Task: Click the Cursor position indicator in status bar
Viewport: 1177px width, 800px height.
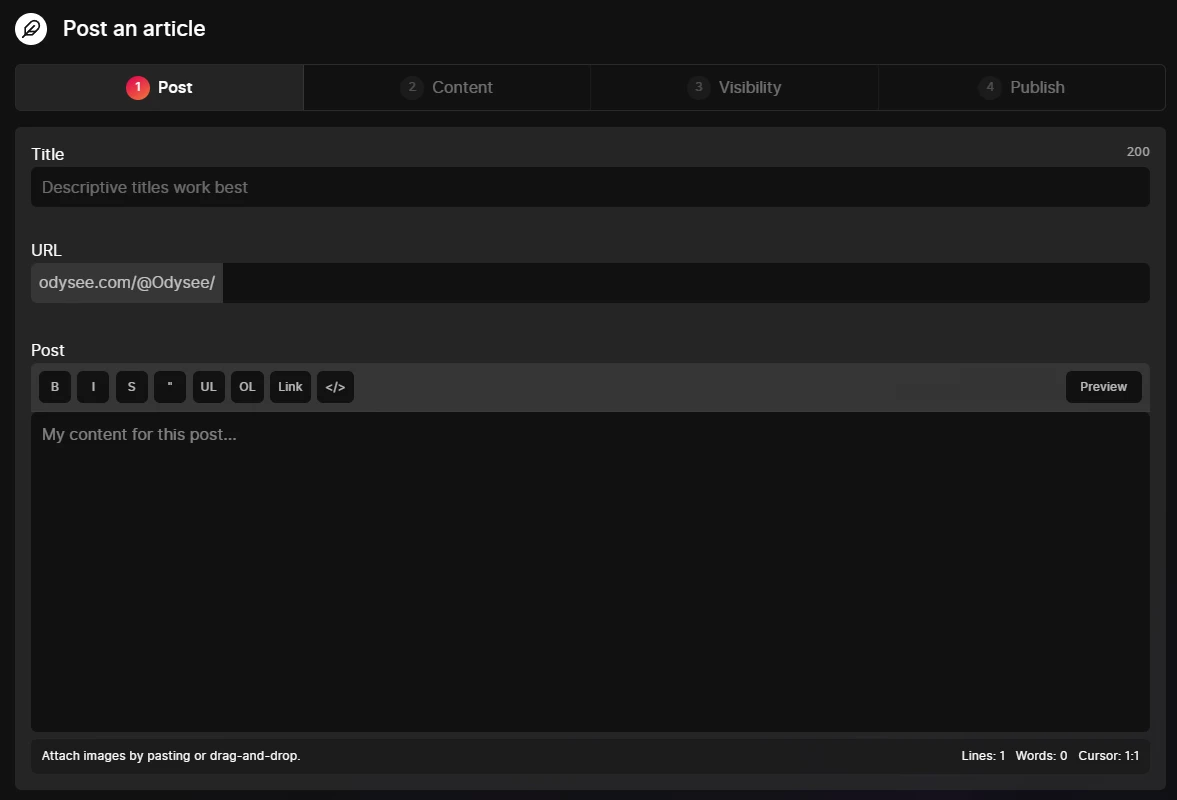Action: [1108, 756]
